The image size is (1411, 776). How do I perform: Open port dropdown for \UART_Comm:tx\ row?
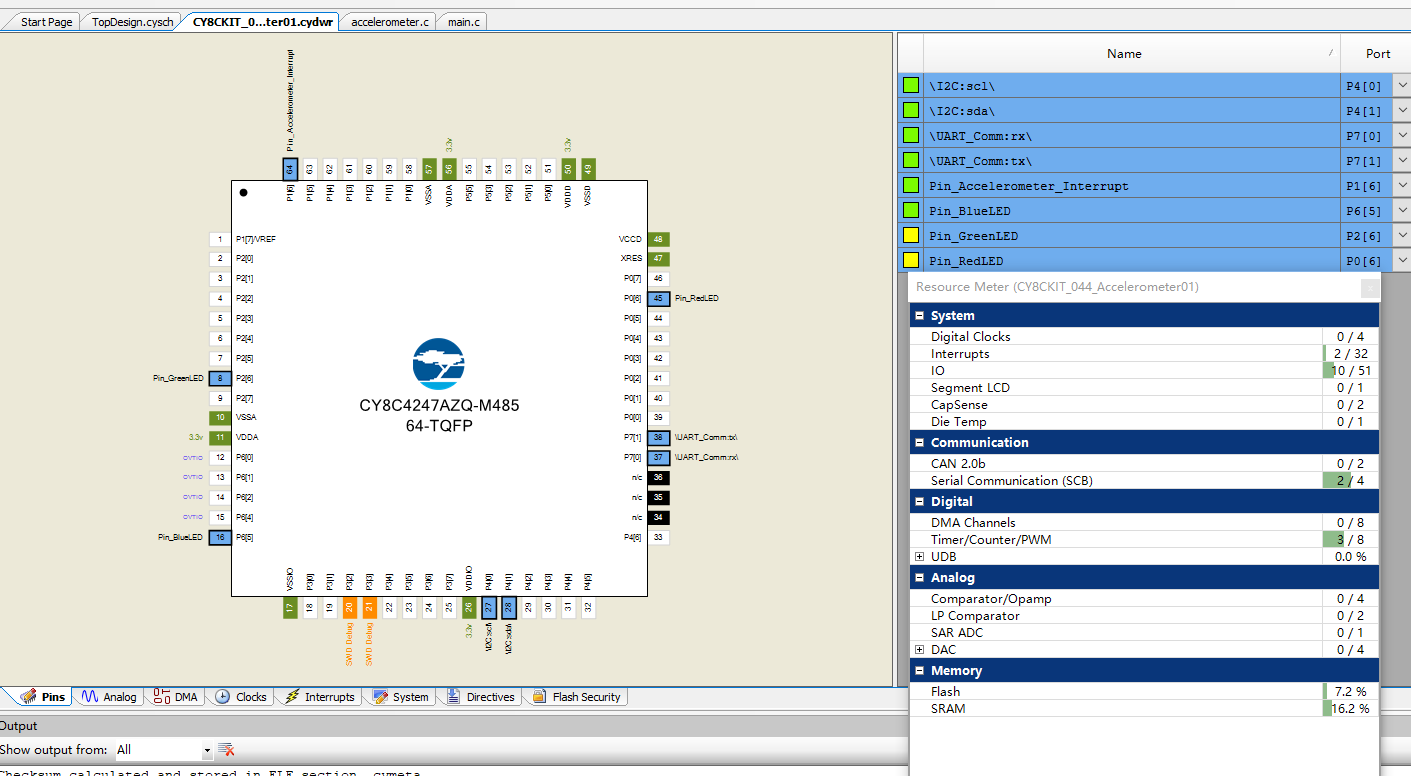pos(1402,161)
